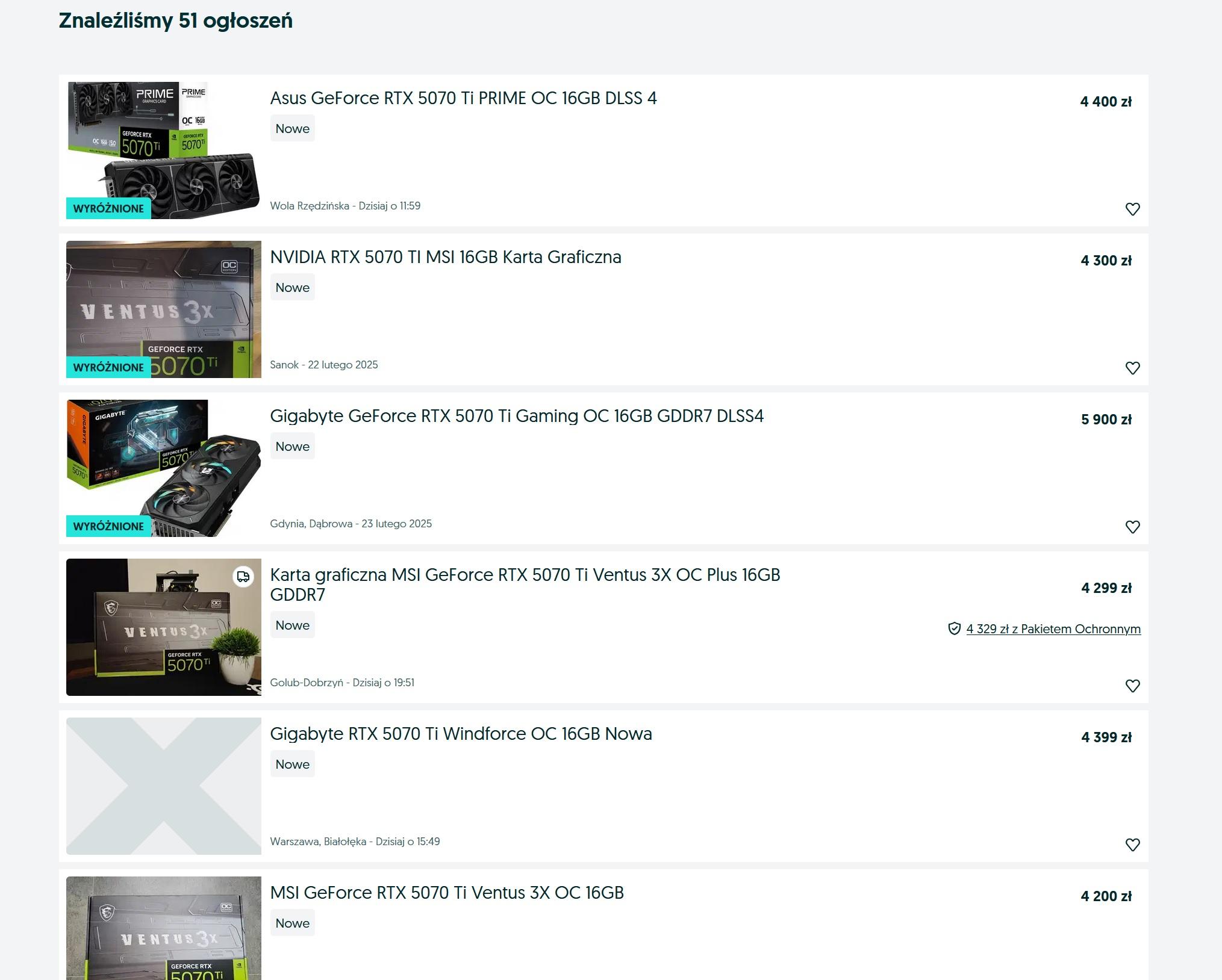Click shield icon next to Pakiet Ochronny

tap(954, 629)
